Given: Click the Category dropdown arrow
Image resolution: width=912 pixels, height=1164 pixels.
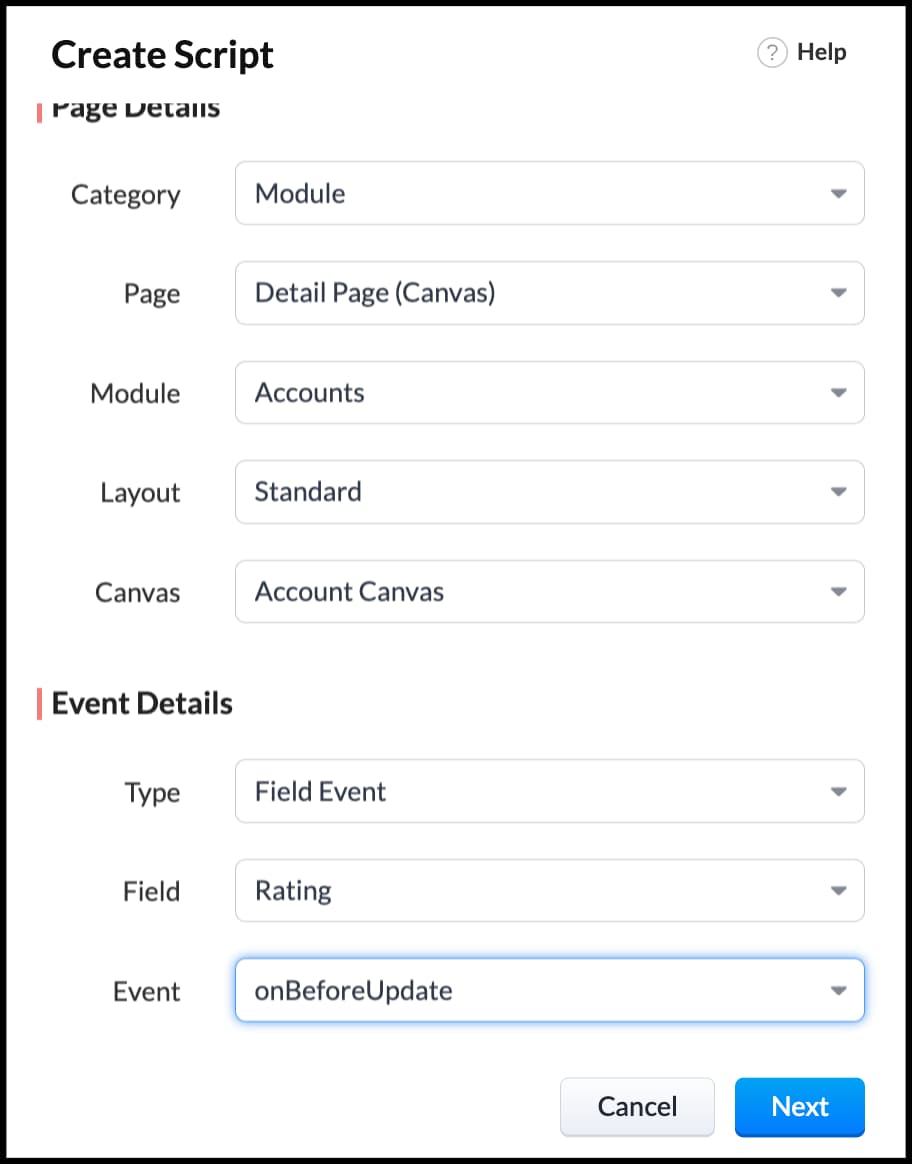Looking at the screenshot, I should (839, 193).
